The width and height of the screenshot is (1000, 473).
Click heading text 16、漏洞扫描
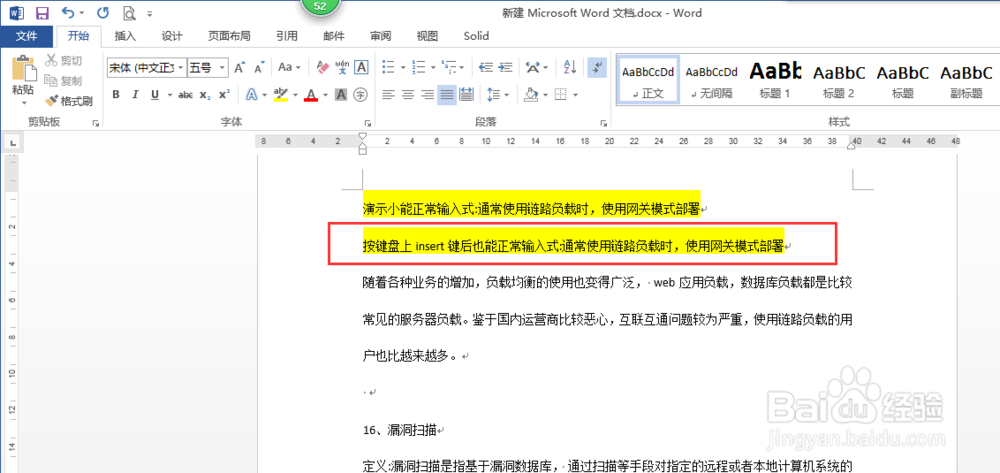coord(399,430)
